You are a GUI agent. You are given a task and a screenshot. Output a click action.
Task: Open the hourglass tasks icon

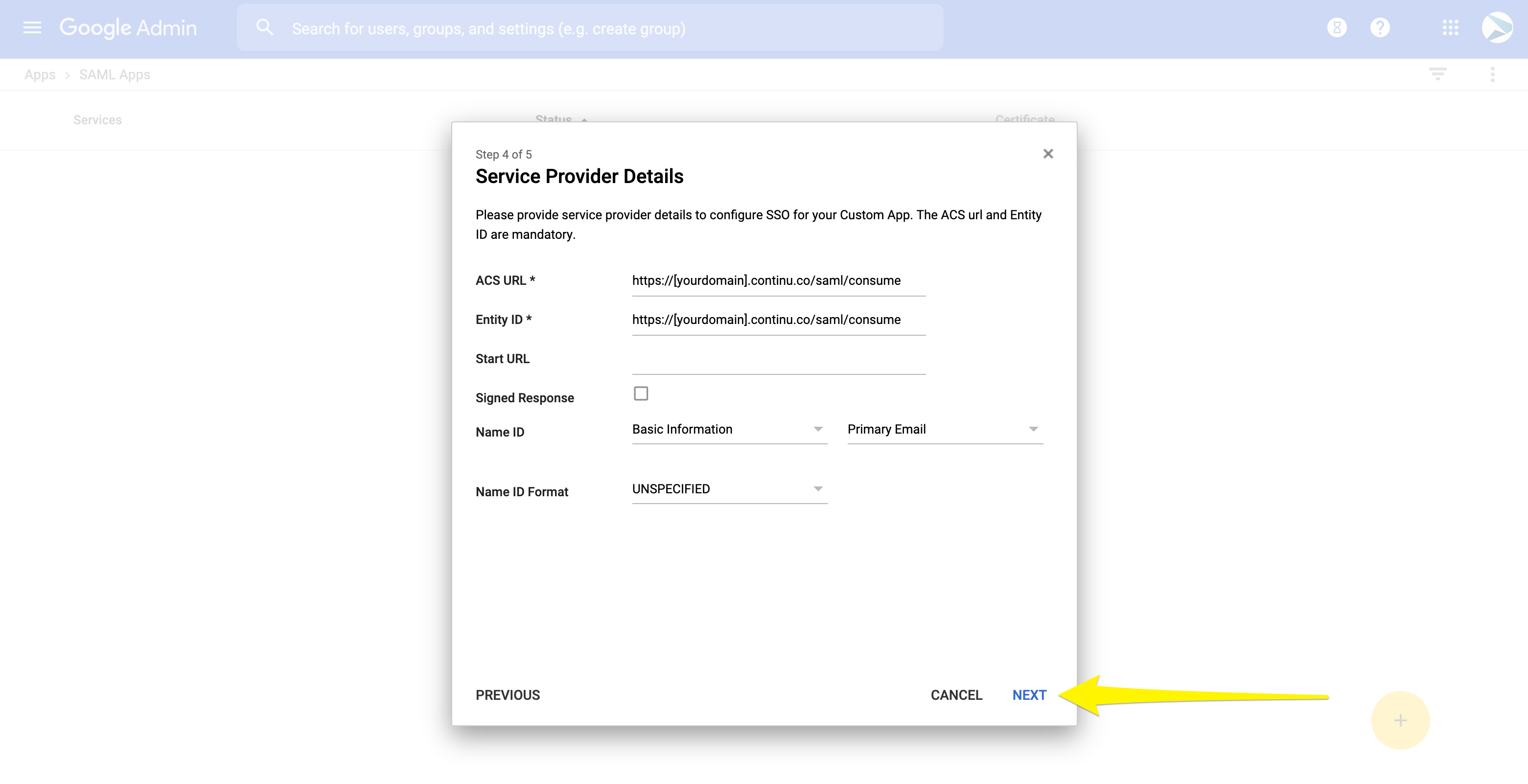pyautogui.click(x=1337, y=28)
